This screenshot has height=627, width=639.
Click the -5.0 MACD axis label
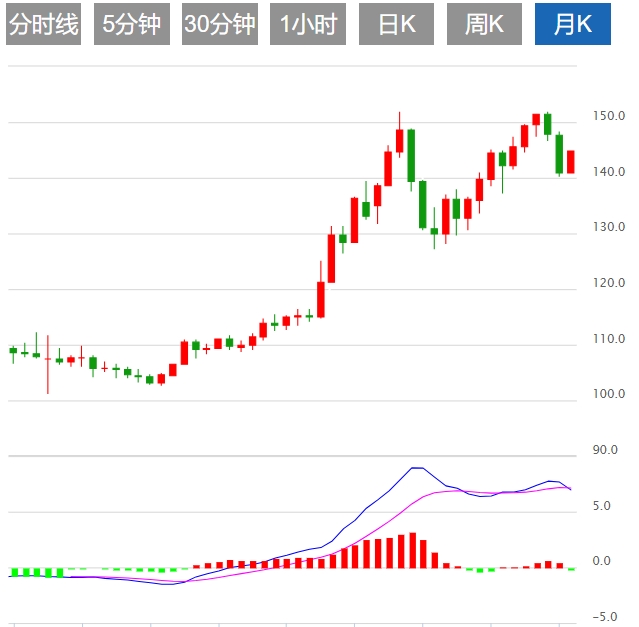click(x=607, y=616)
